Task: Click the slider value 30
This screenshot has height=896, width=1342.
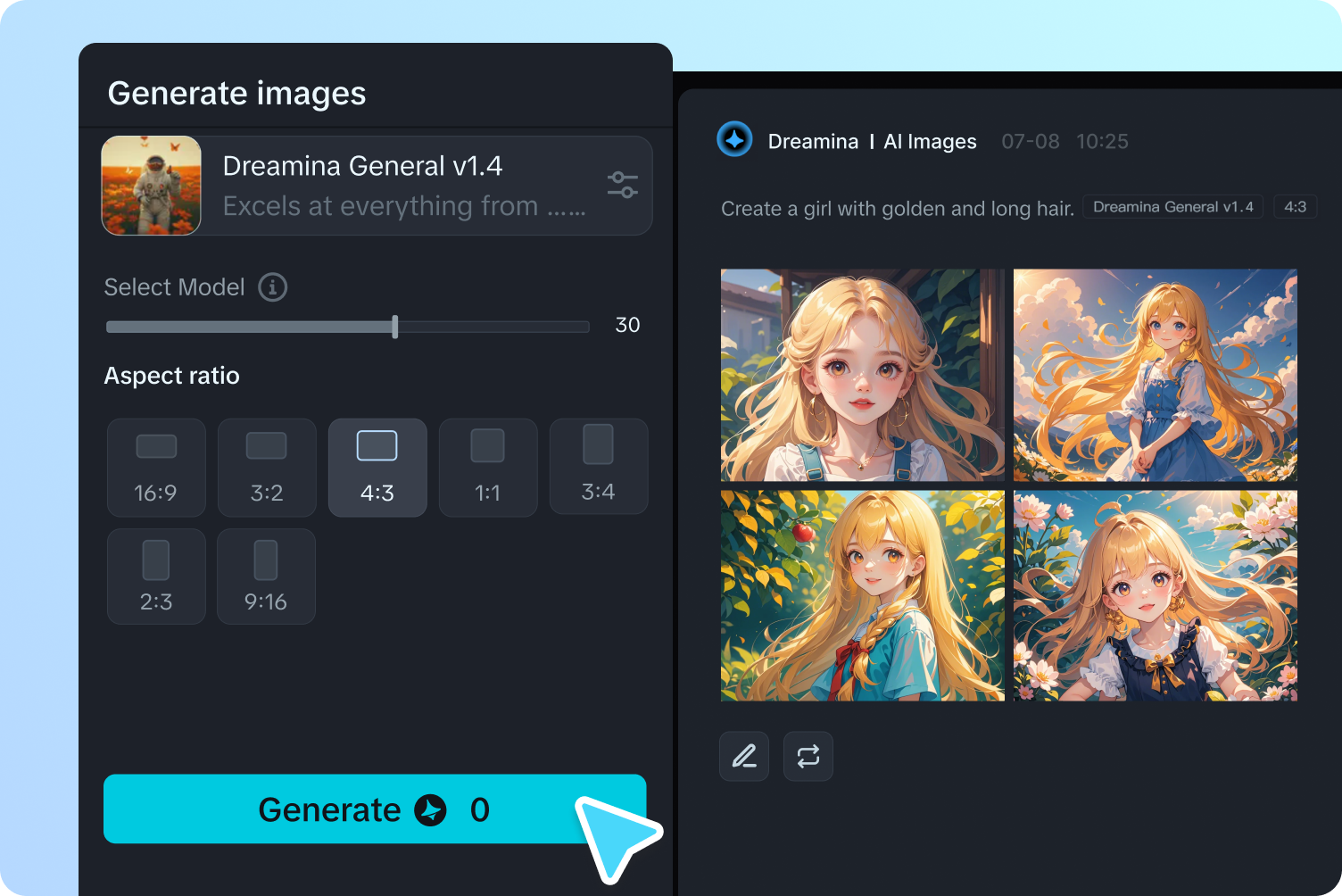Action: coord(627,325)
